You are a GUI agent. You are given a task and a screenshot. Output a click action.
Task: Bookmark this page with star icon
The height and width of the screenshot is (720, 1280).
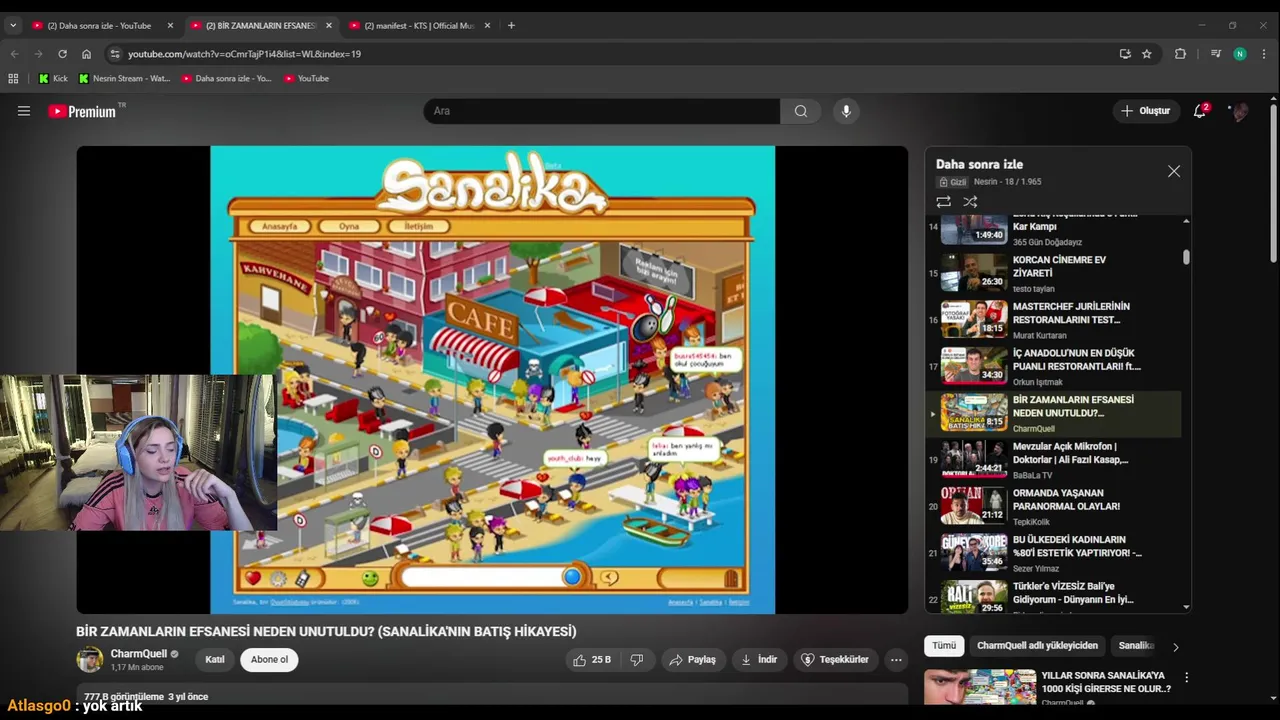pyautogui.click(x=1147, y=54)
